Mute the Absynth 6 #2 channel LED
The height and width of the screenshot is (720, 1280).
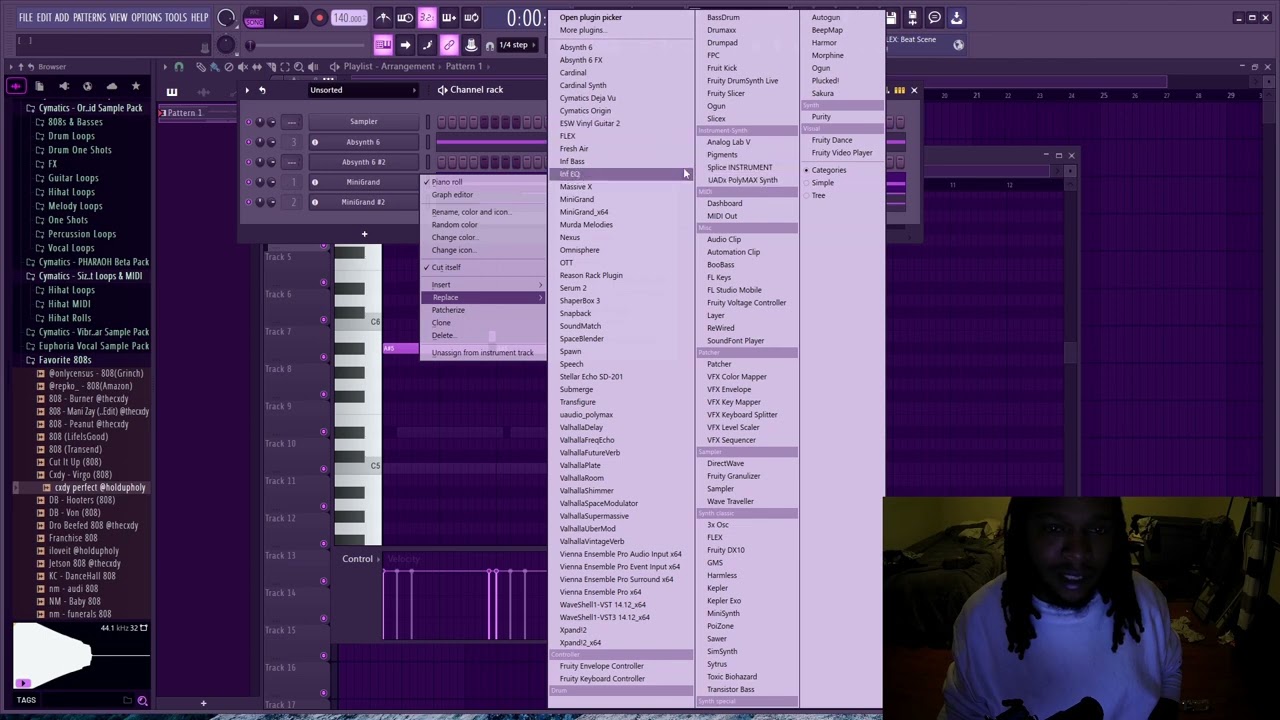click(249, 162)
